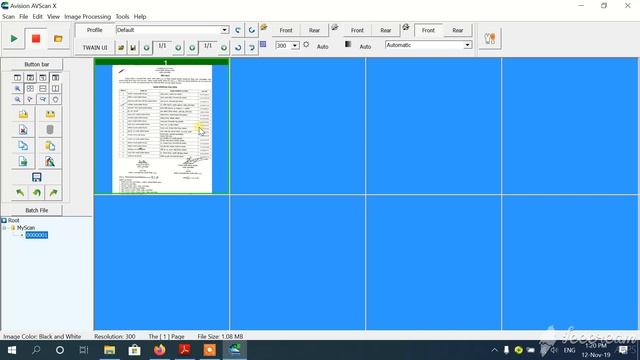The height and width of the screenshot is (360, 640).
Task: Open the Default profile dropdown
Action: (224, 30)
